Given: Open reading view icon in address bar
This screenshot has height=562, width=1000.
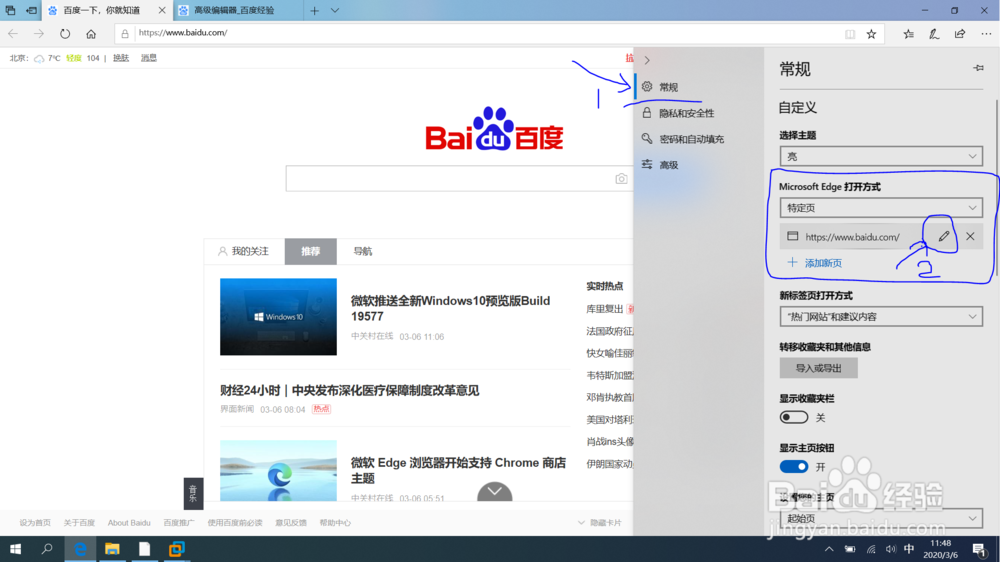Looking at the screenshot, I should [x=849, y=34].
